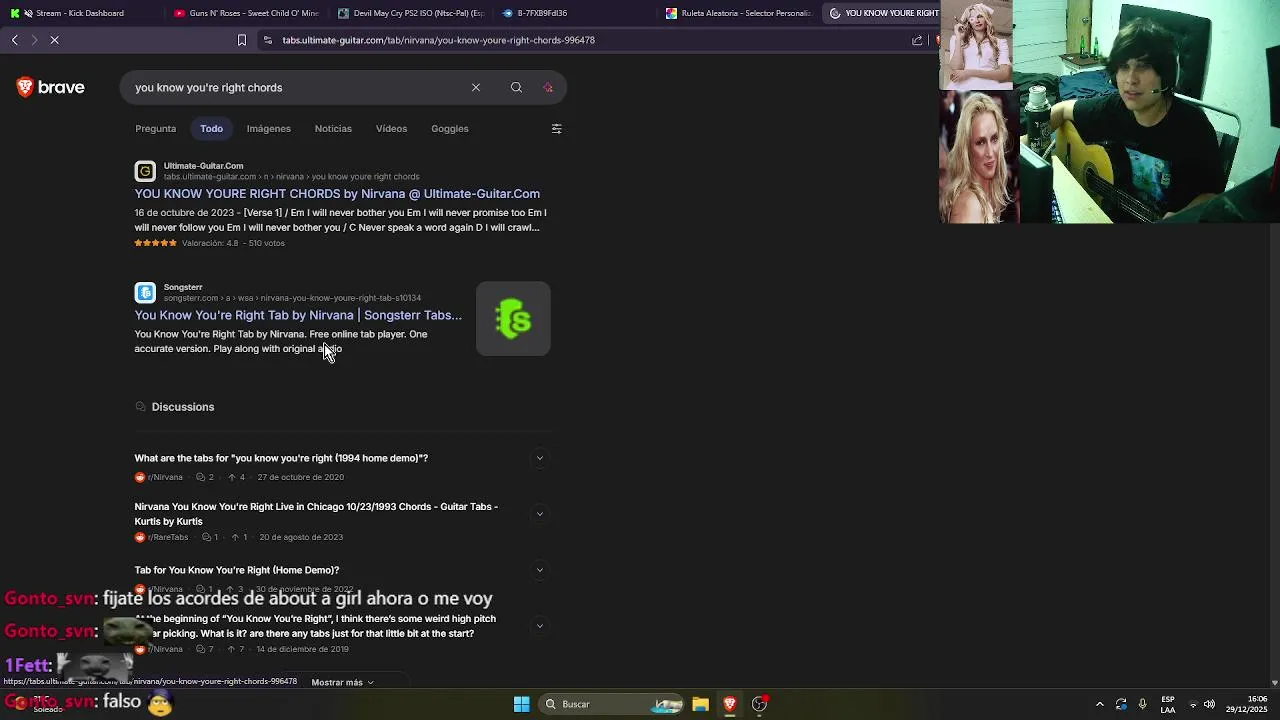Screen dimensions: 1280x720
Task: Open the volume tray icon
Action: 1209,705
